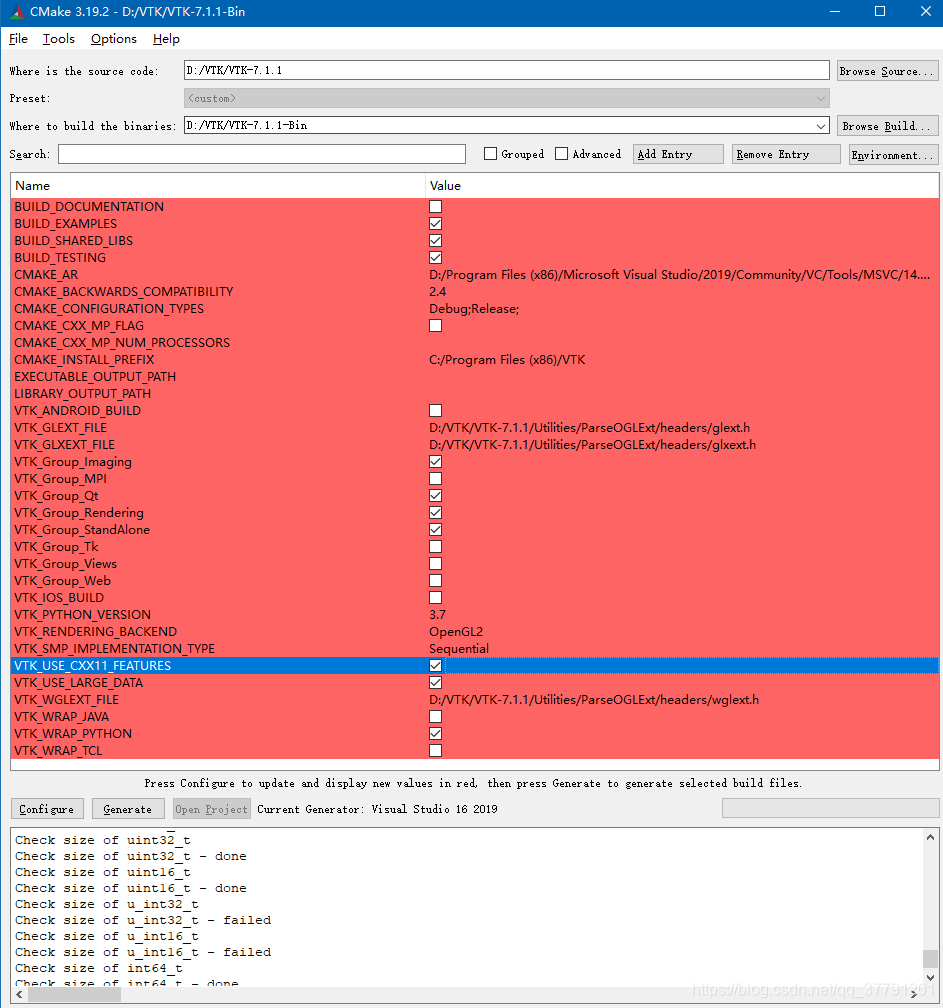Select the CMAKE_AR value path
The width and height of the screenshot is (943, 1008).
click(x=679, y=275)
